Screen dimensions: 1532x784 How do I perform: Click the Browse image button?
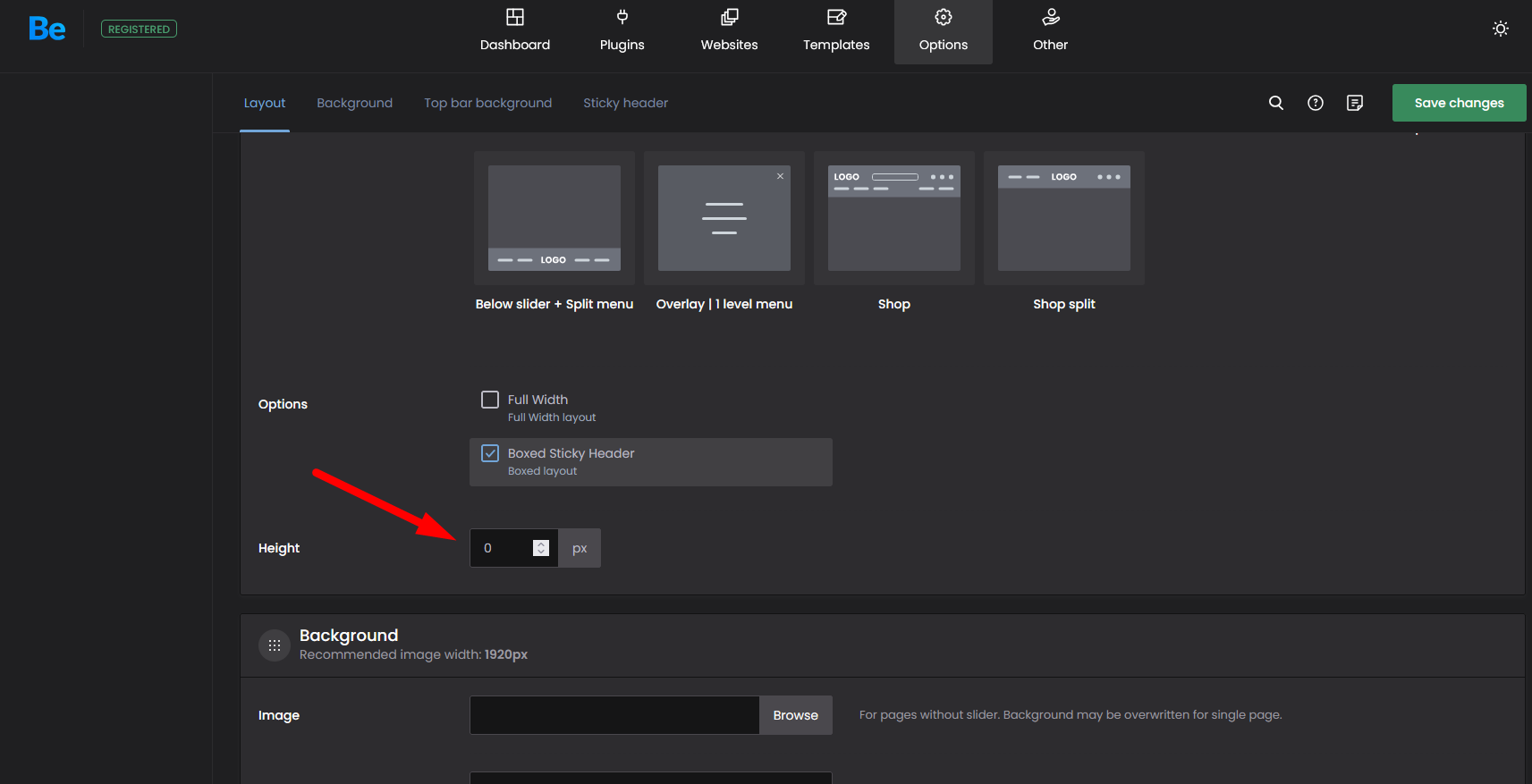click(x=796, y=715)
